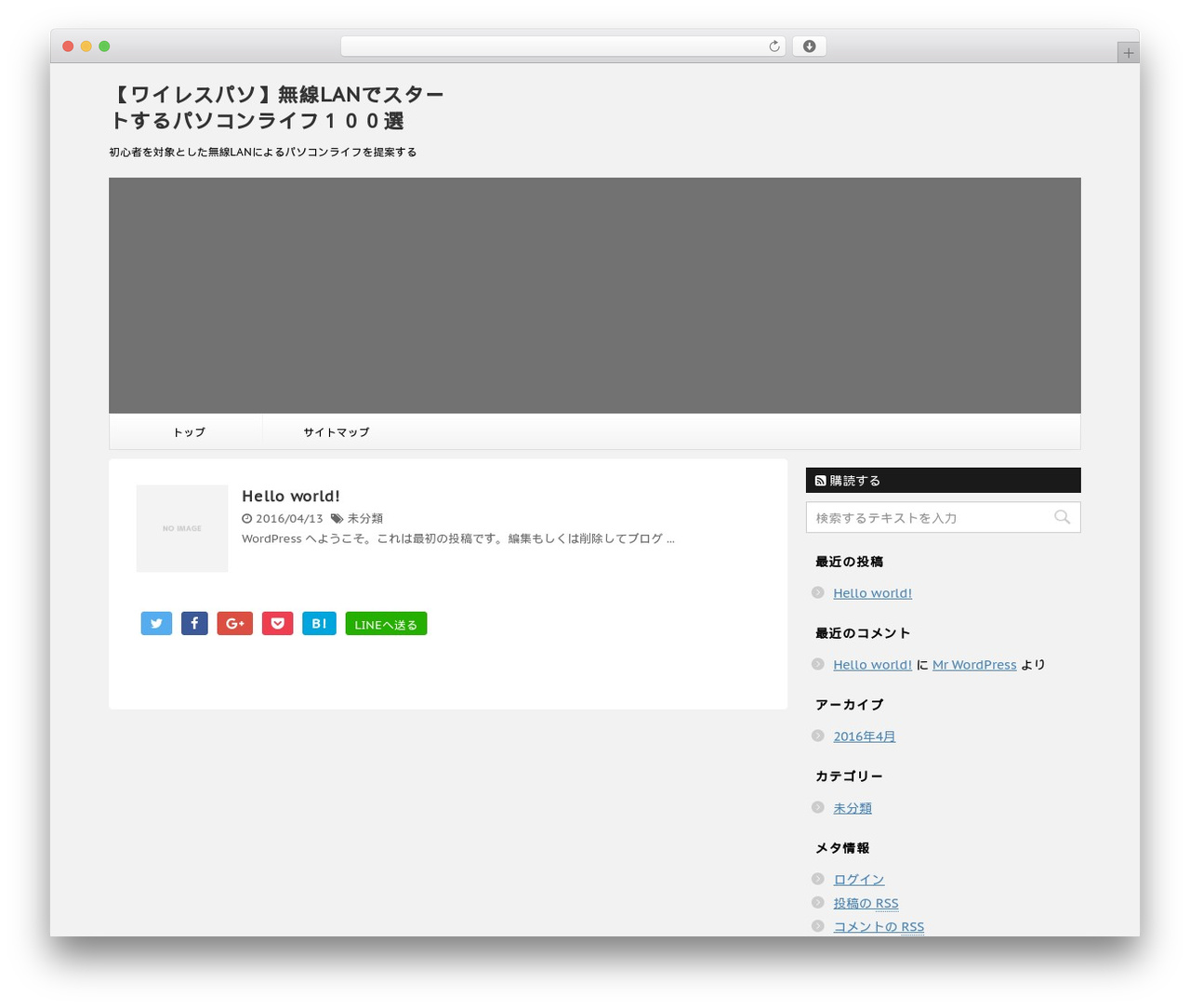
Task: Click the post date 2016/04/13
Action: point(289,519)
